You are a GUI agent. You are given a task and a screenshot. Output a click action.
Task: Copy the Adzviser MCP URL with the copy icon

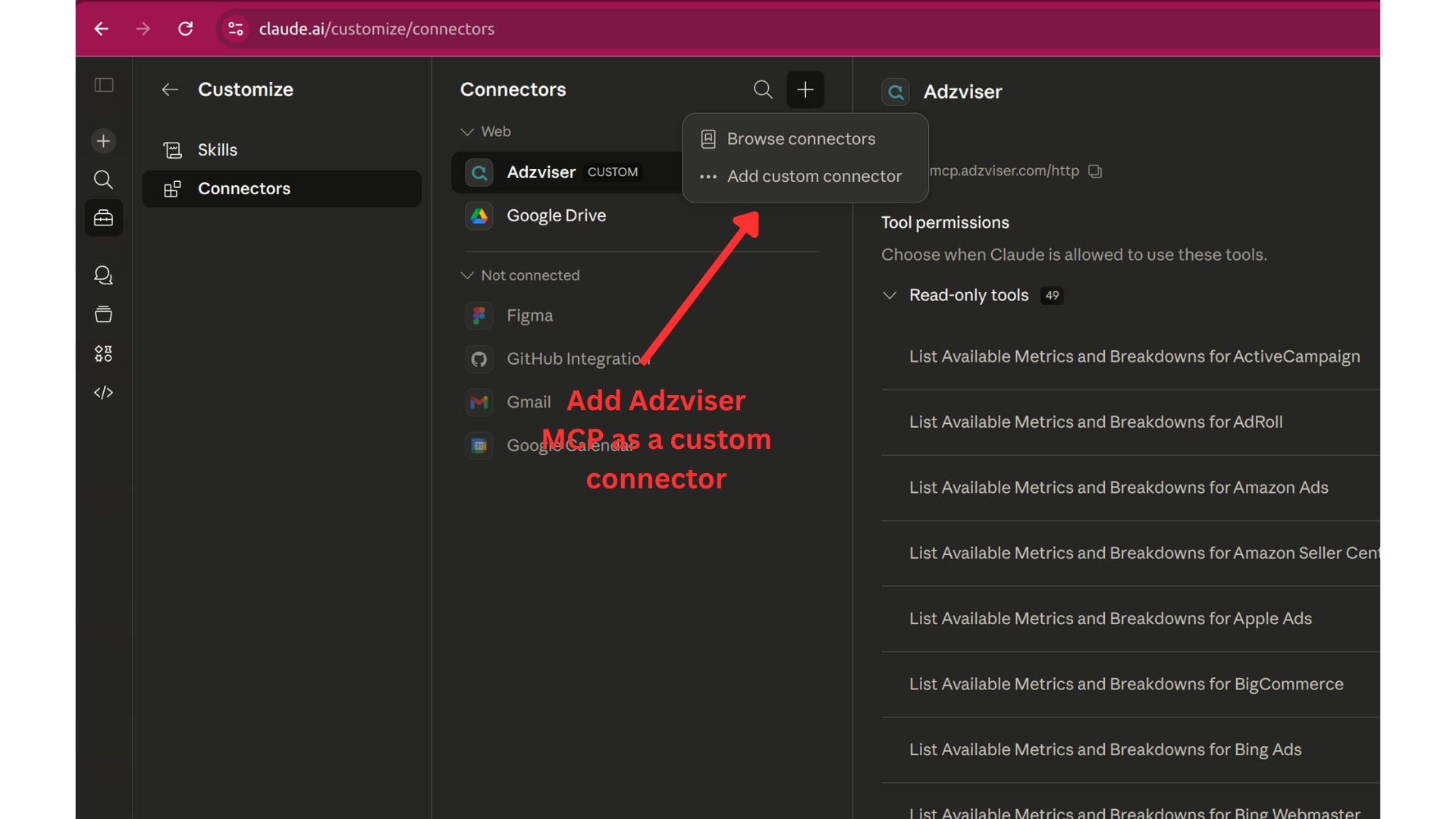click(1095, 171)
